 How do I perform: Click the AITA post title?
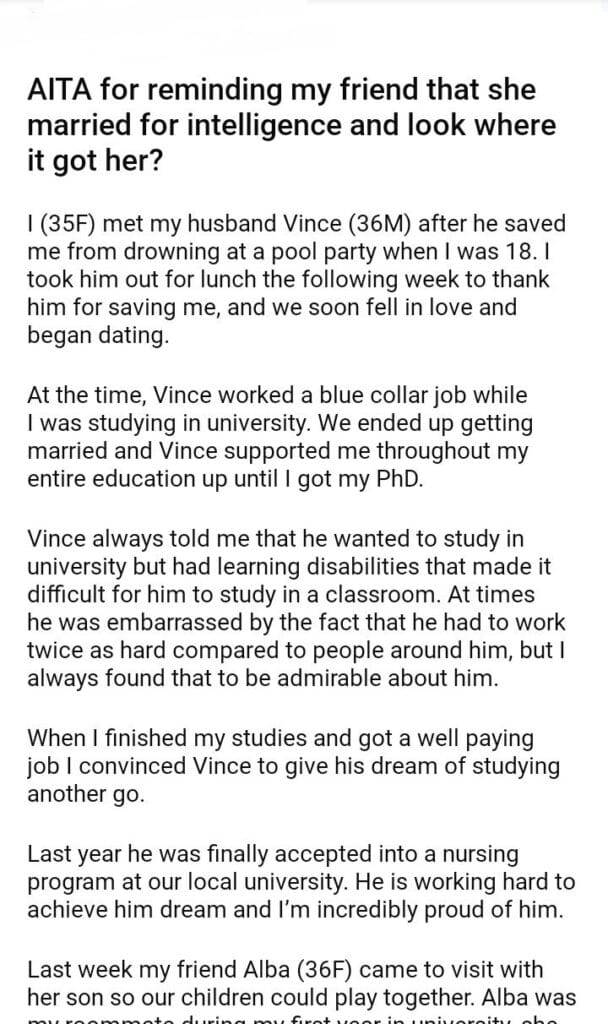295,126
